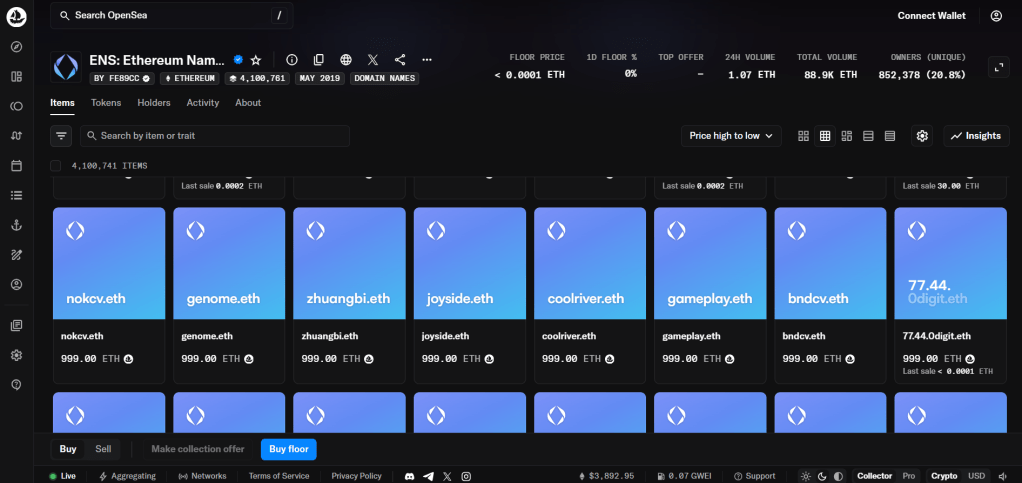Switch to the Holders tab
Screen dimensions: 1022x483
click(x=154, y=103)
